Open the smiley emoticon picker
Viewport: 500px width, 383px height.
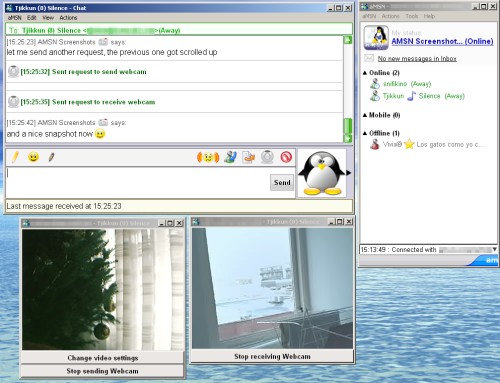(33, 157)
